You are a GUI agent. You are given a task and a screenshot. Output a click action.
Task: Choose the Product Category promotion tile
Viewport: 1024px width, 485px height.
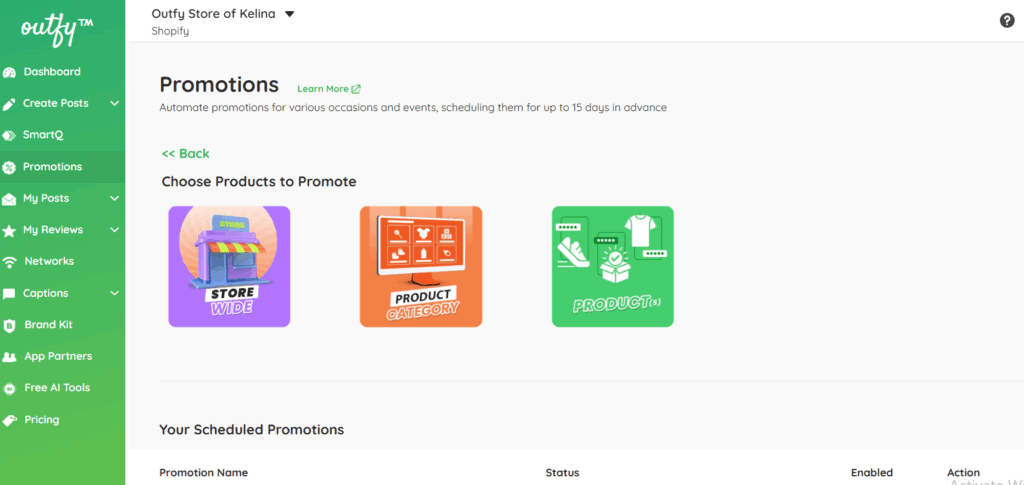tap(421, 266)
